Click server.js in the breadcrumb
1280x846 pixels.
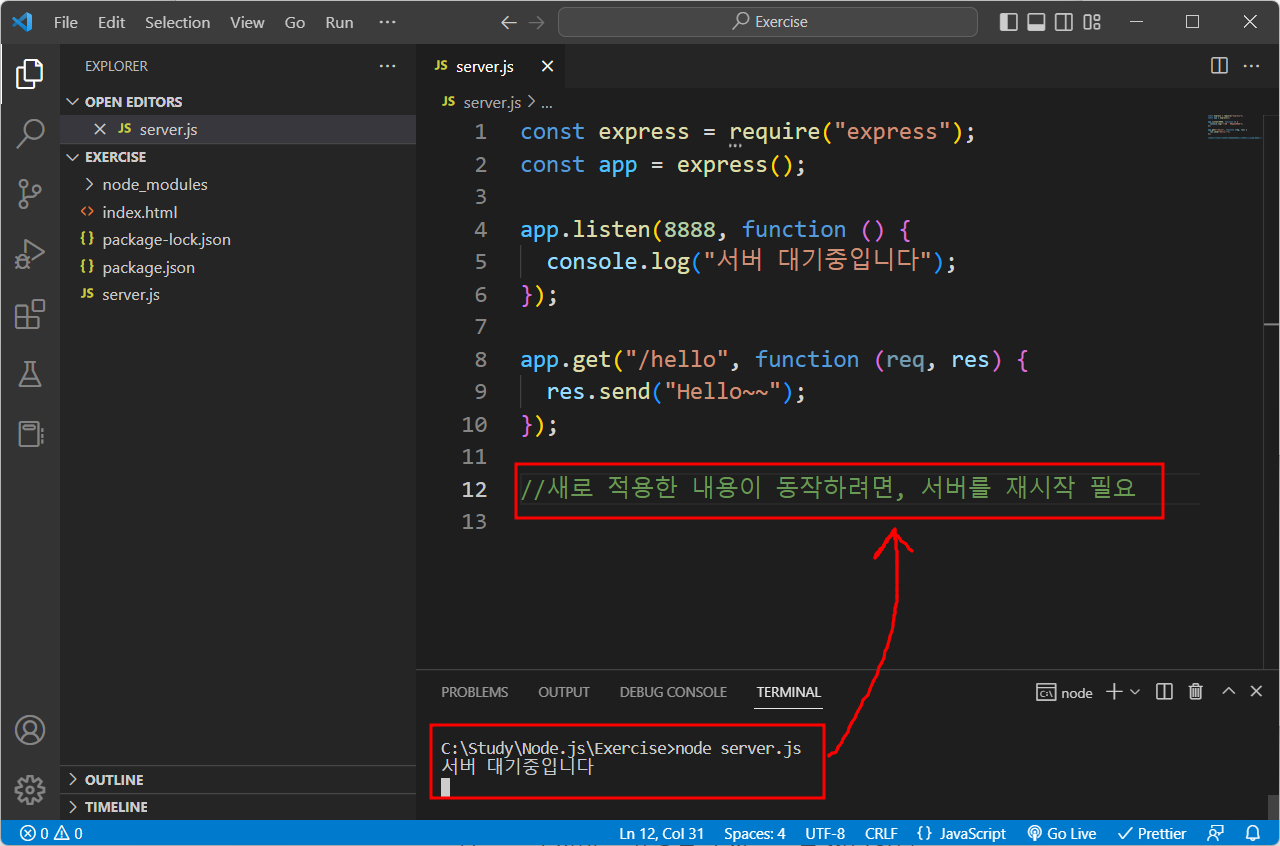492,102
